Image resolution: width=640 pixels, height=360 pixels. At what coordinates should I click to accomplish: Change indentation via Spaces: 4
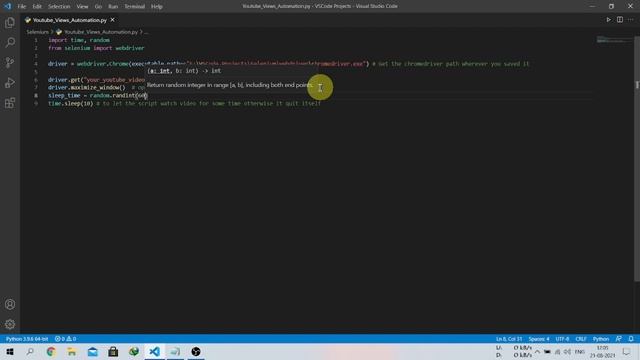(539, 339)
